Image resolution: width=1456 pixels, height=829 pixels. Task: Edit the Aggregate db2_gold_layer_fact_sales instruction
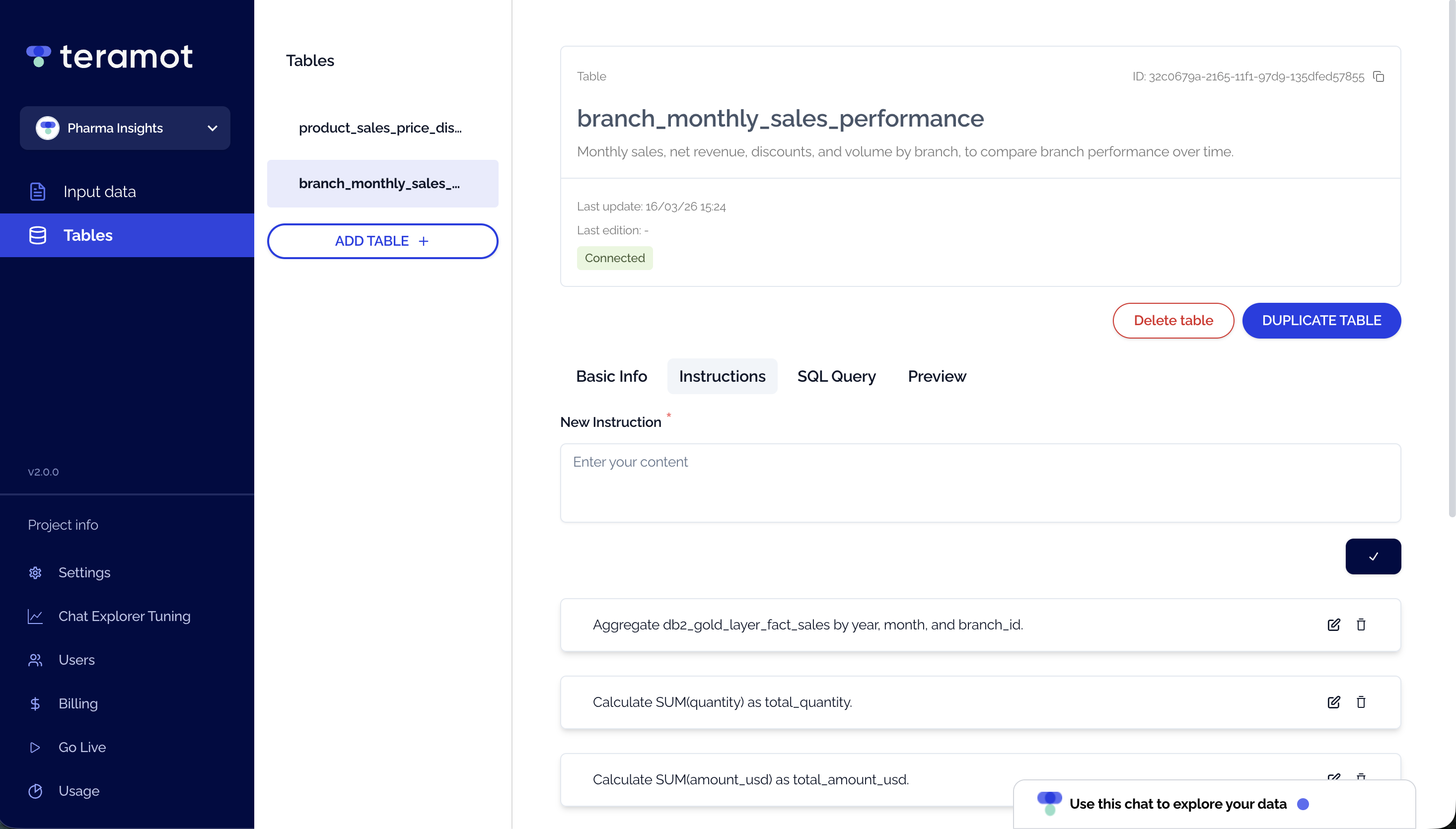pos(1333,624)
